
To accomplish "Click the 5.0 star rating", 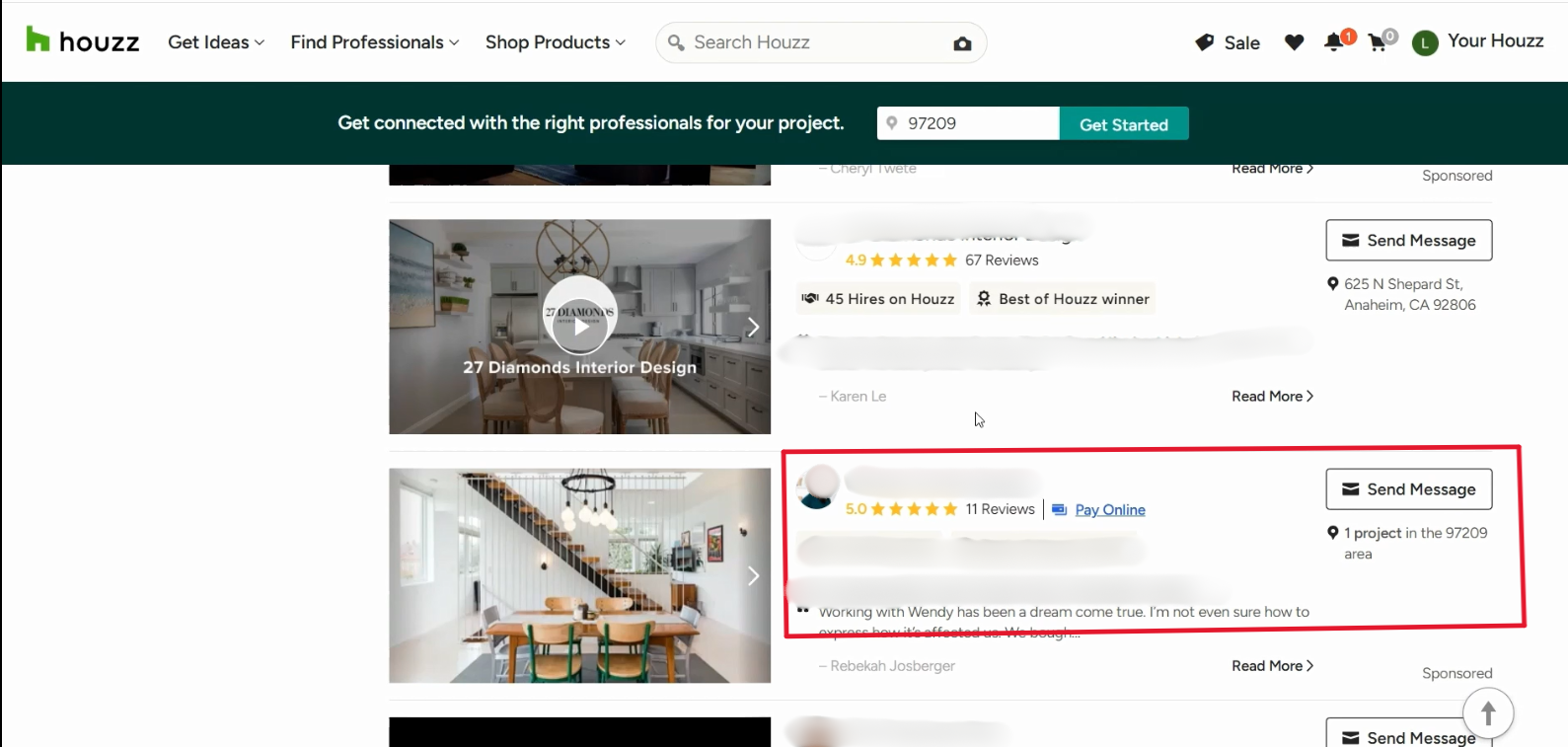I will tap(901, 509).
